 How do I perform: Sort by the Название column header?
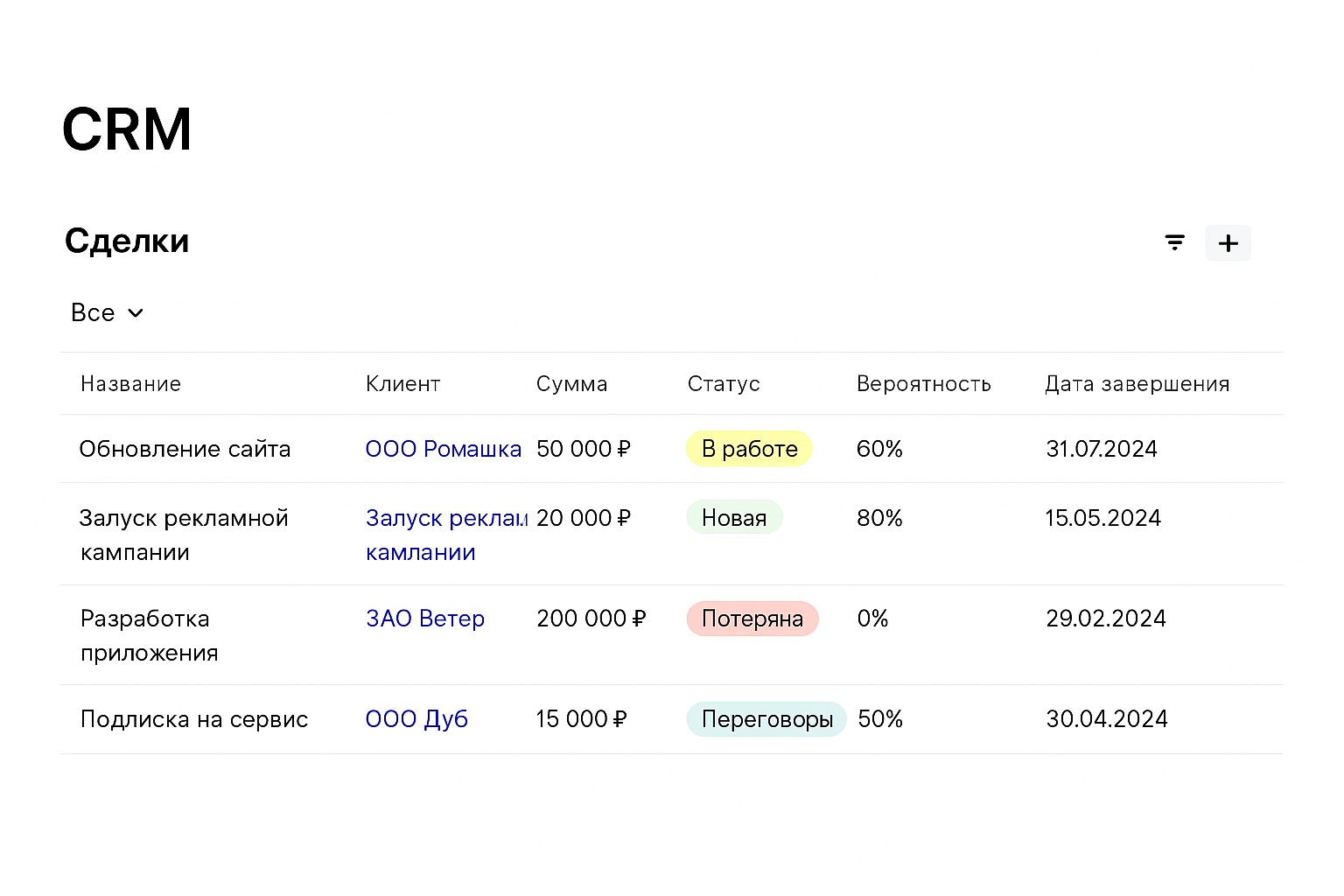[x=130, y=383]
